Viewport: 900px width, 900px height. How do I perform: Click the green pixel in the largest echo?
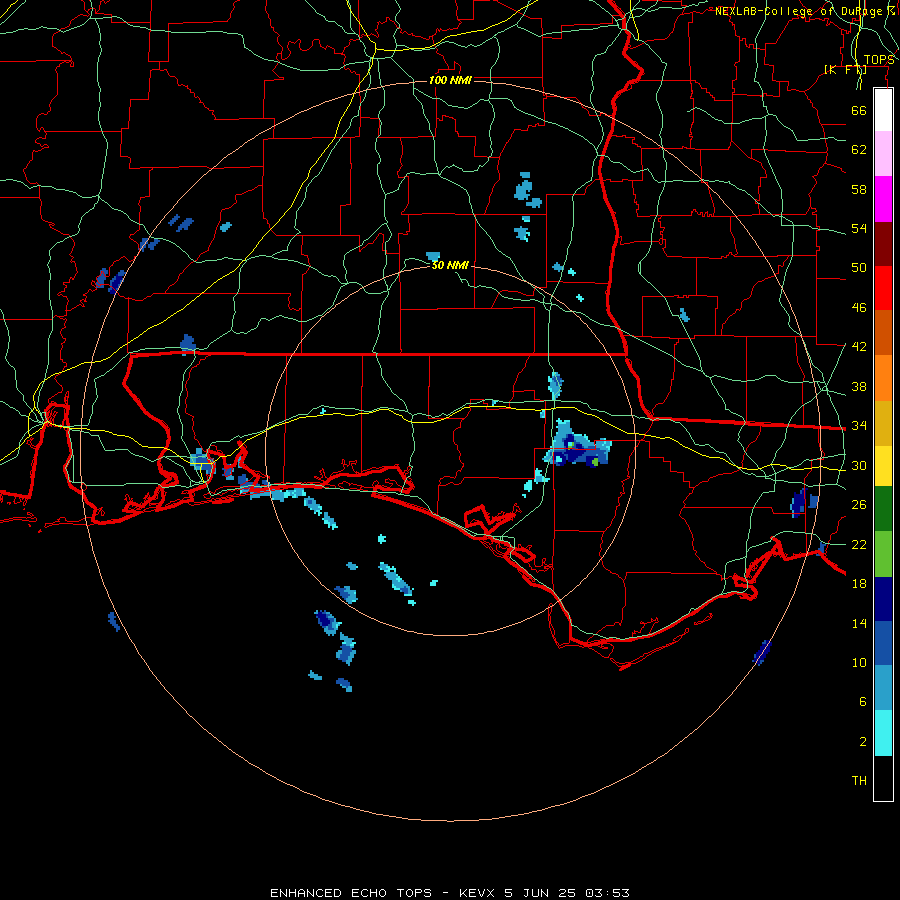pyautogui.click(x=595, y=461)
